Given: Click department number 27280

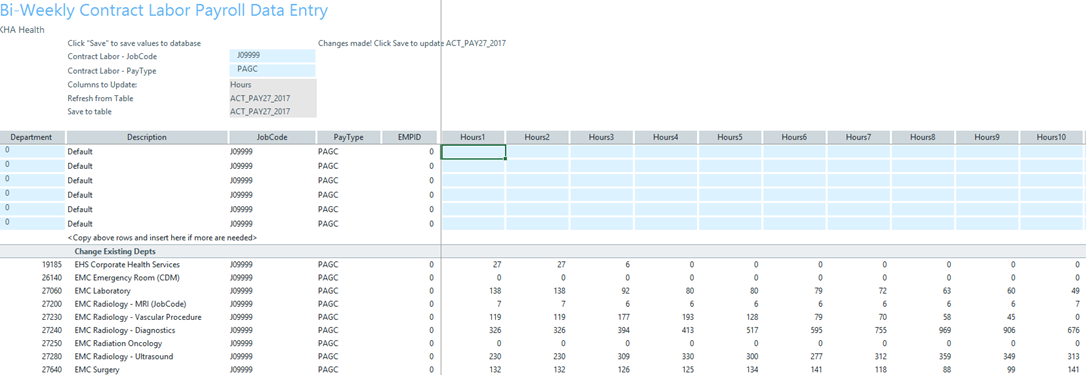Looking at the screenshot, I should pos(52,357).
